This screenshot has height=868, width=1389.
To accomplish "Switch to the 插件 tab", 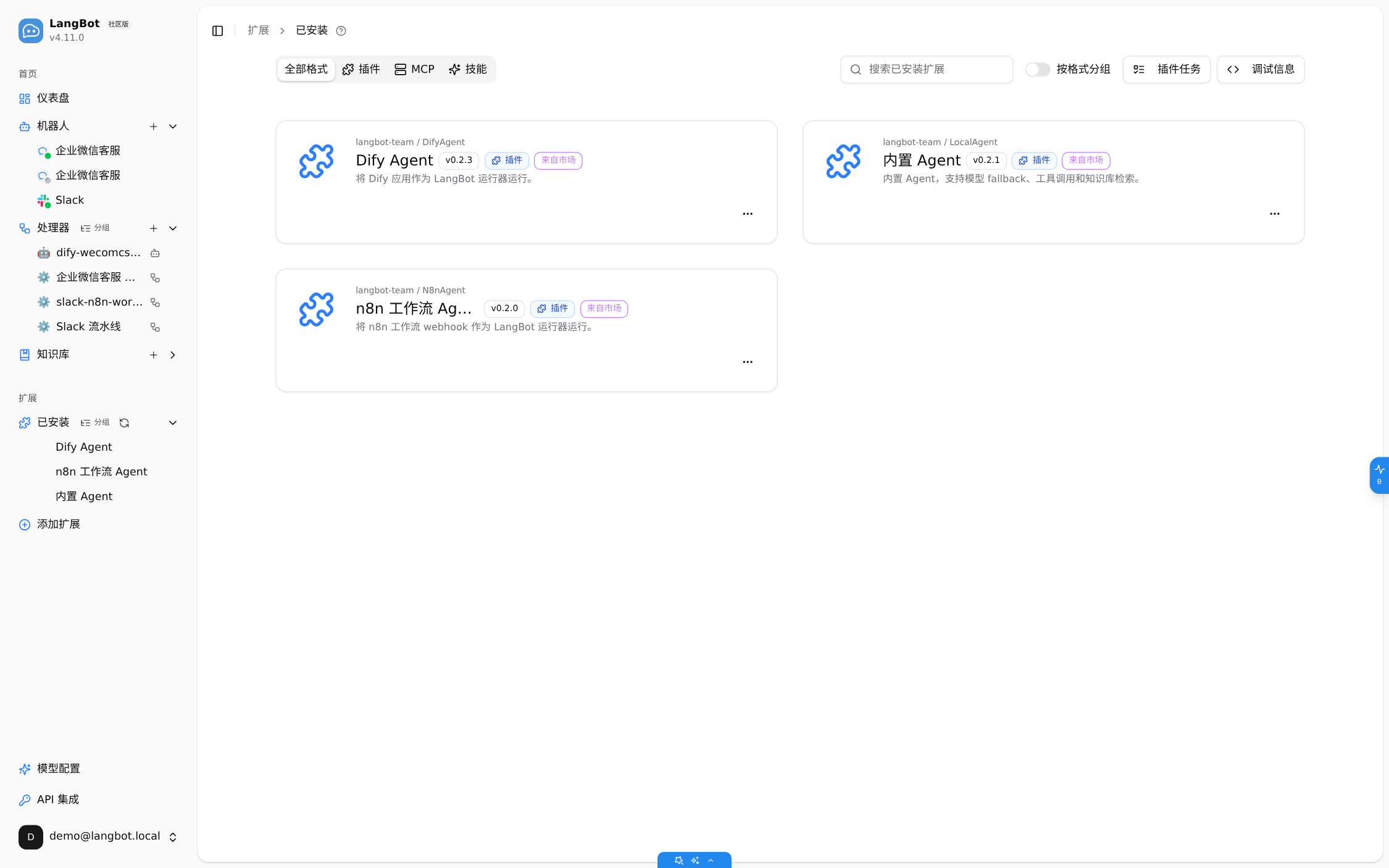I will pos(361,69).
